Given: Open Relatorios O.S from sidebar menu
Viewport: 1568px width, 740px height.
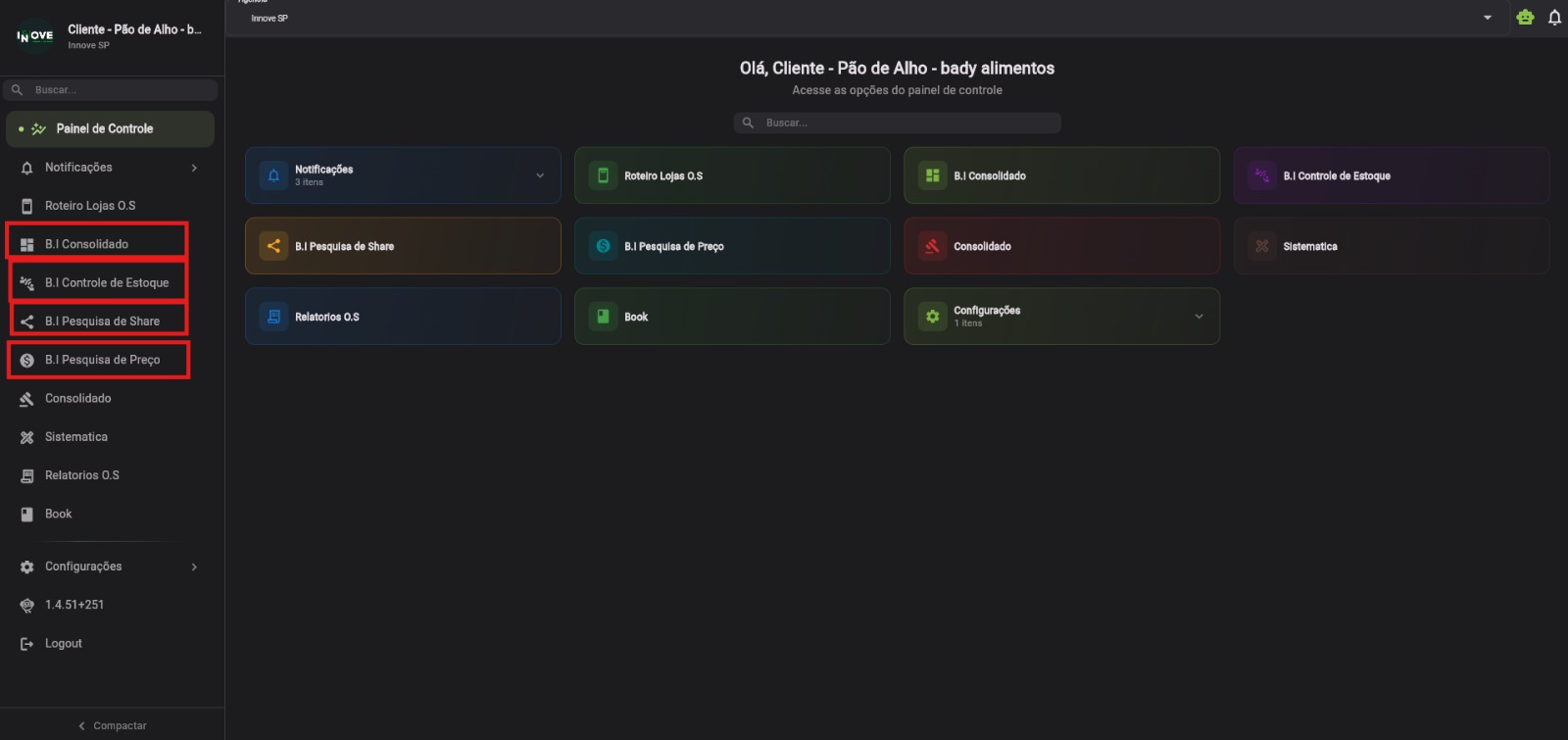Looking at the screenshot, I should point(82,475).
